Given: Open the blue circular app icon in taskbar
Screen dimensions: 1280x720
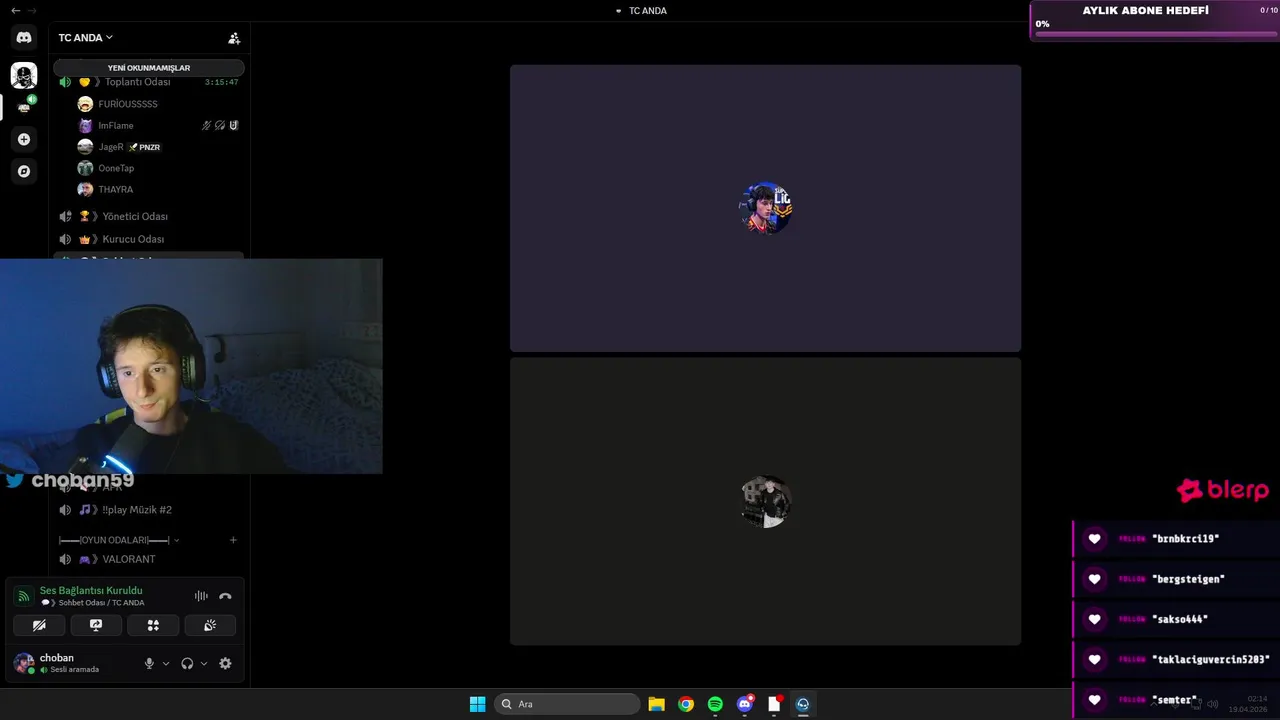Looking at the screenshot, I should [803, 704].
